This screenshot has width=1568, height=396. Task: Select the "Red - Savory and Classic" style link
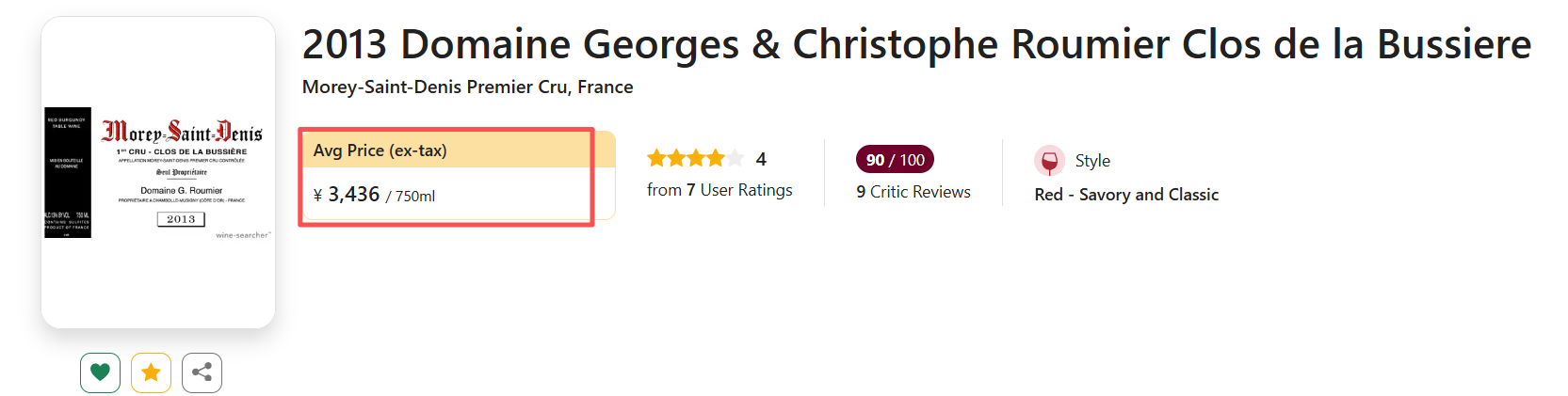(1126, 195)
